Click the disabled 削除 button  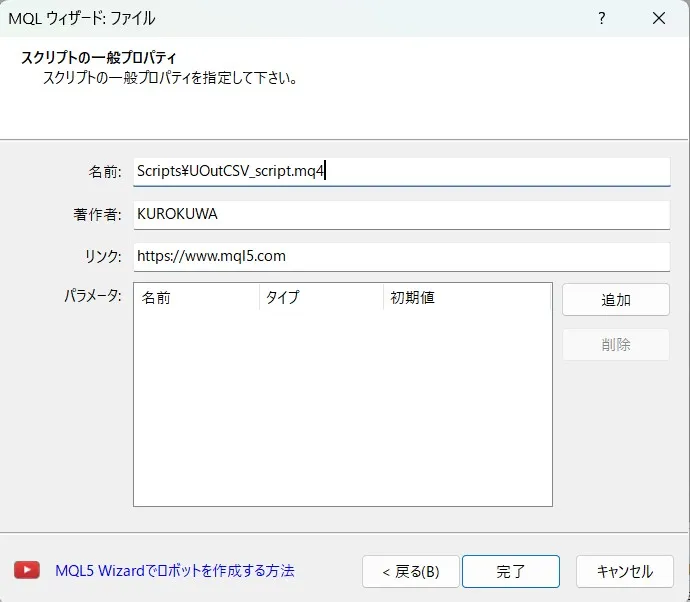616,345
